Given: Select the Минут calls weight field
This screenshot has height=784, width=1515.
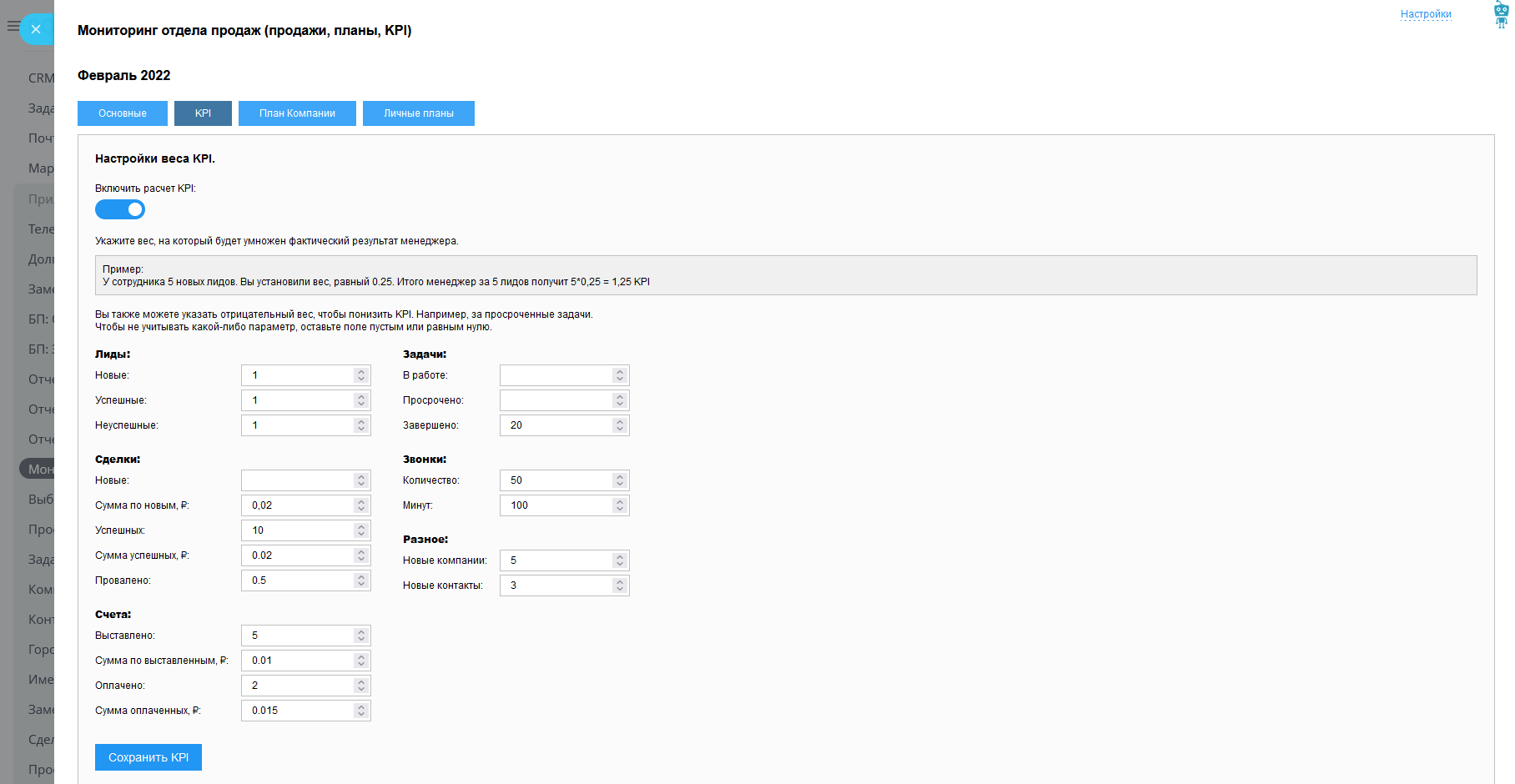Looking at the screenshot, I should pos(555,505).
